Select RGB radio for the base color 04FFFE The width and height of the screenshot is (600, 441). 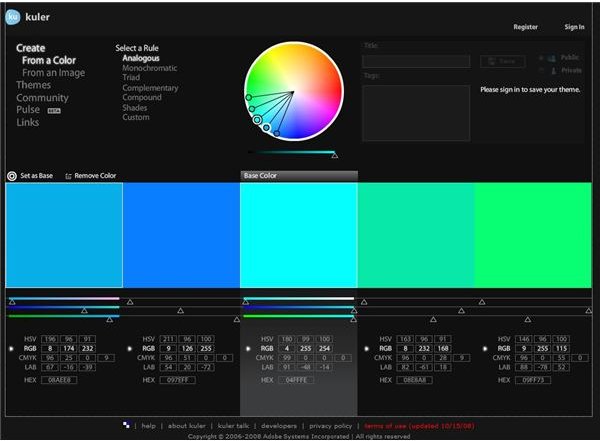click(x=248, y=348)
